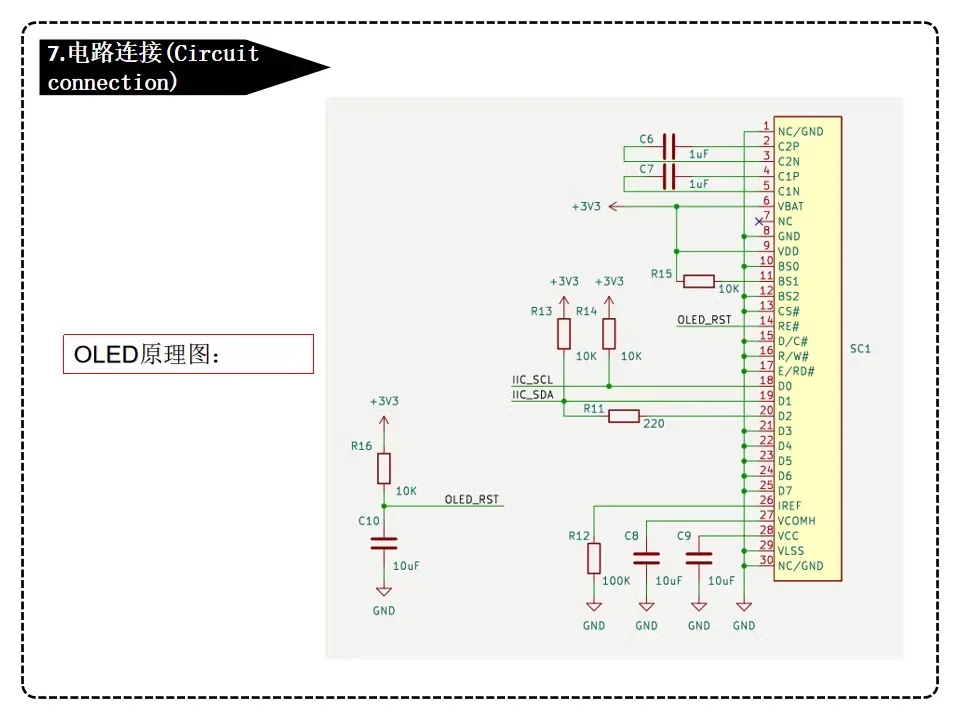Click the R13 pull-up resistor symbol
The image size is (960, 720).
[x=564, y=334]
